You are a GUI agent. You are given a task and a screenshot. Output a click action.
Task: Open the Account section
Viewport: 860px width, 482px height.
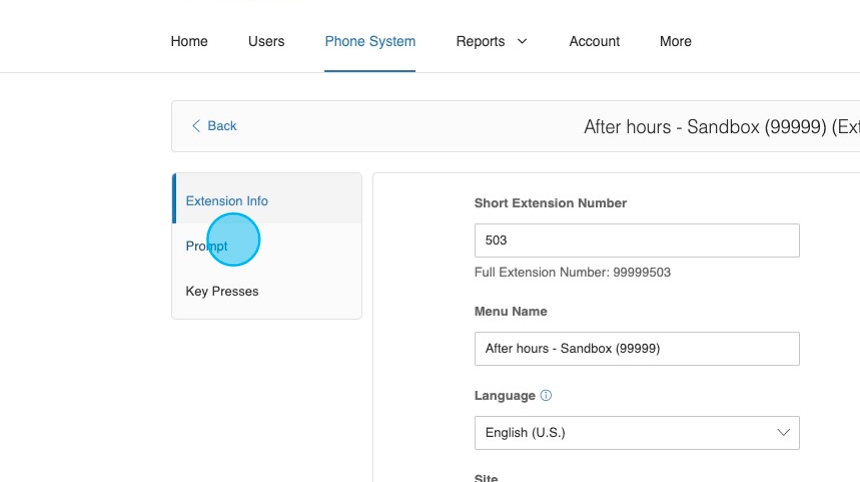tap(594, 41)
